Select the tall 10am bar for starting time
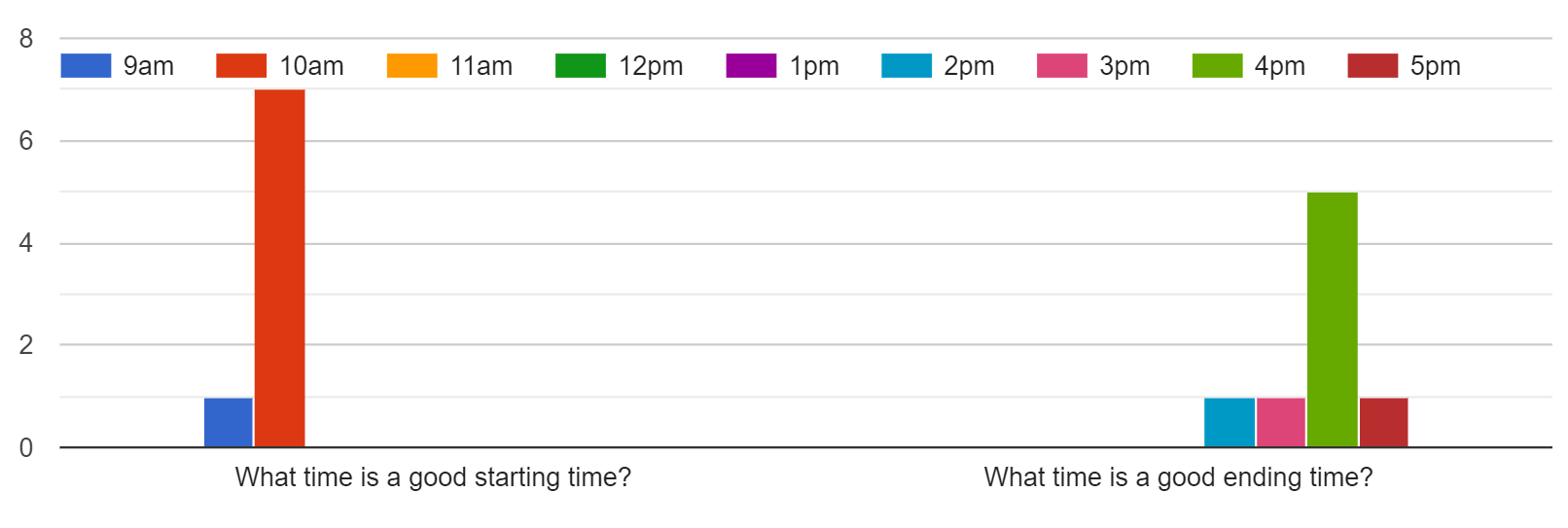Viewport: 1568px width, 528px height. pyautogui.click(x=279, y=267)
